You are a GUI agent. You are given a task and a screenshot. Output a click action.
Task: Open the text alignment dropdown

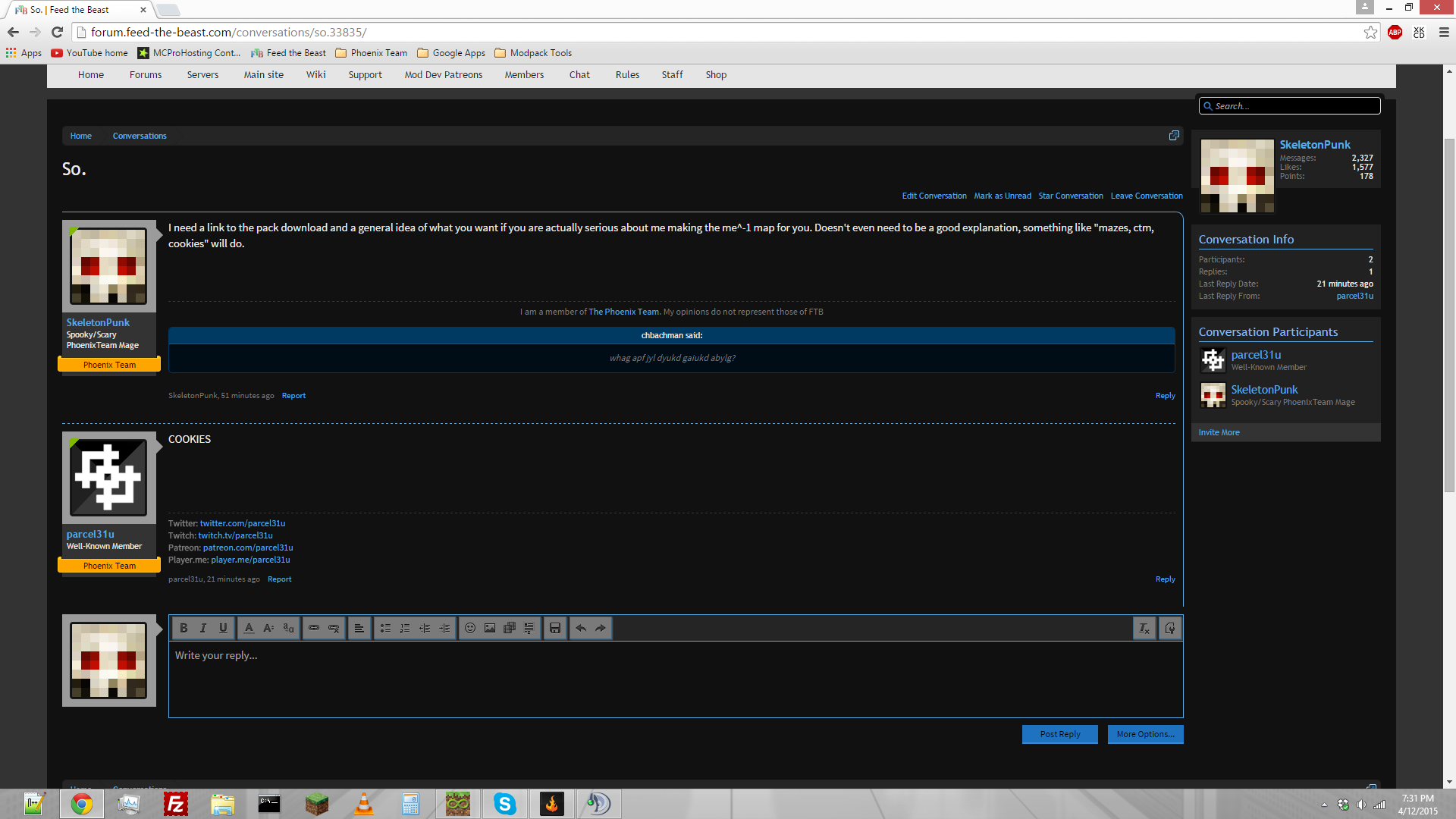359,628
